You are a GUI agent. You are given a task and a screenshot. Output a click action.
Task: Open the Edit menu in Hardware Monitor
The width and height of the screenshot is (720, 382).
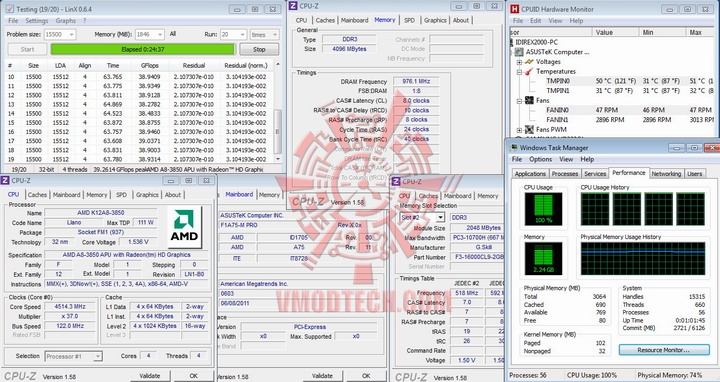[535, 21]
